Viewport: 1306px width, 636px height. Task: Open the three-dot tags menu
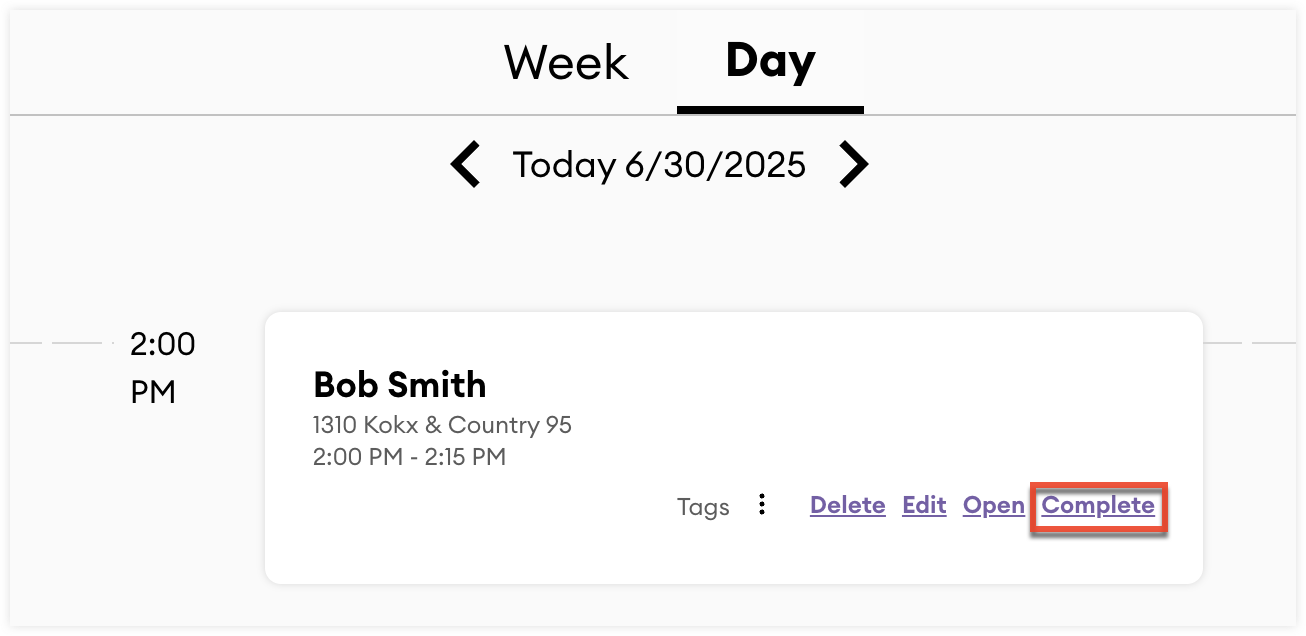(x=762, y=505)
